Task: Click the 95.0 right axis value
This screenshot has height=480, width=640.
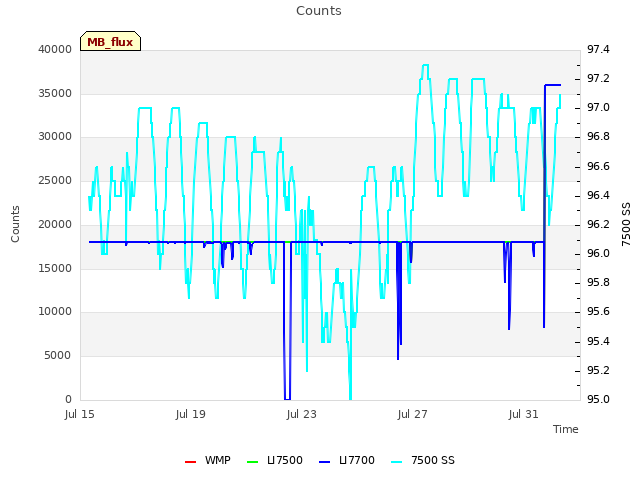Action: 598,400
